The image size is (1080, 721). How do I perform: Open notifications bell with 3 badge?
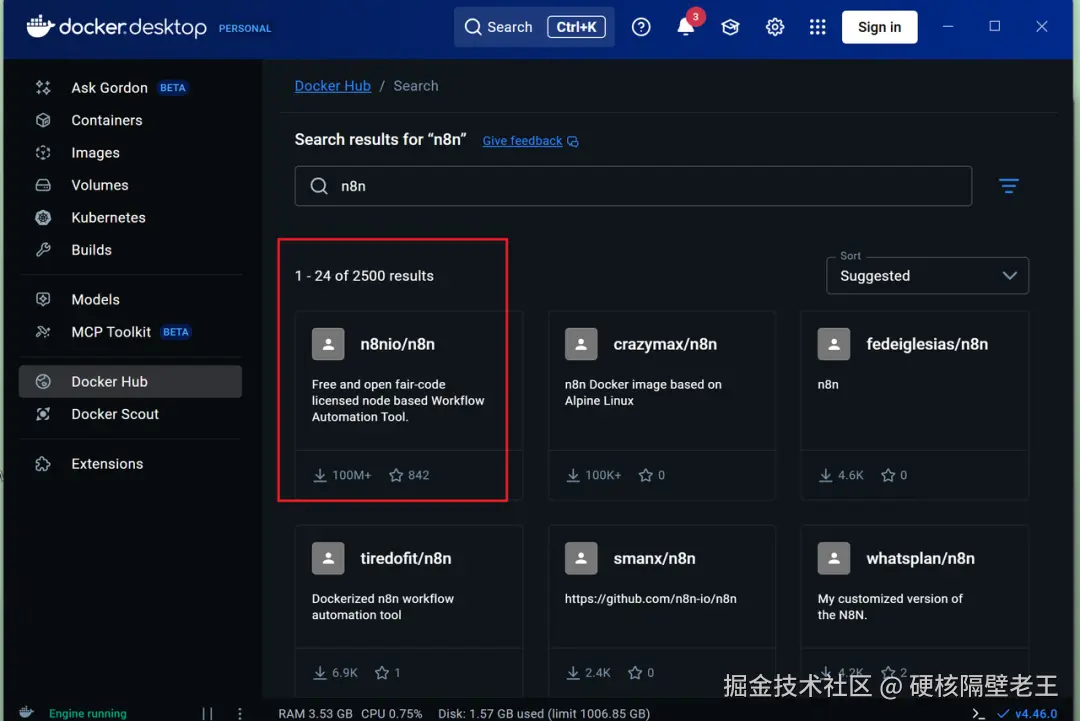point(686,25)
